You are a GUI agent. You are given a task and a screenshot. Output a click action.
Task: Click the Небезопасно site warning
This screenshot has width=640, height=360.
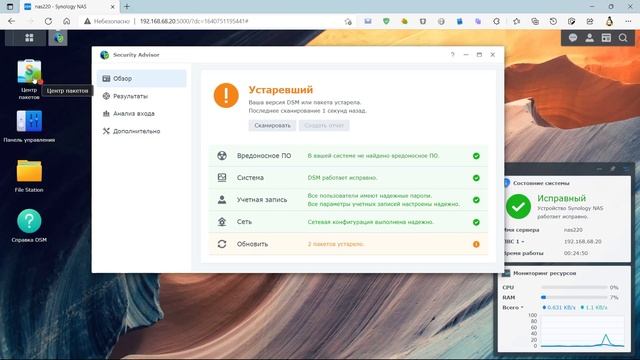[x=107, y=21]
